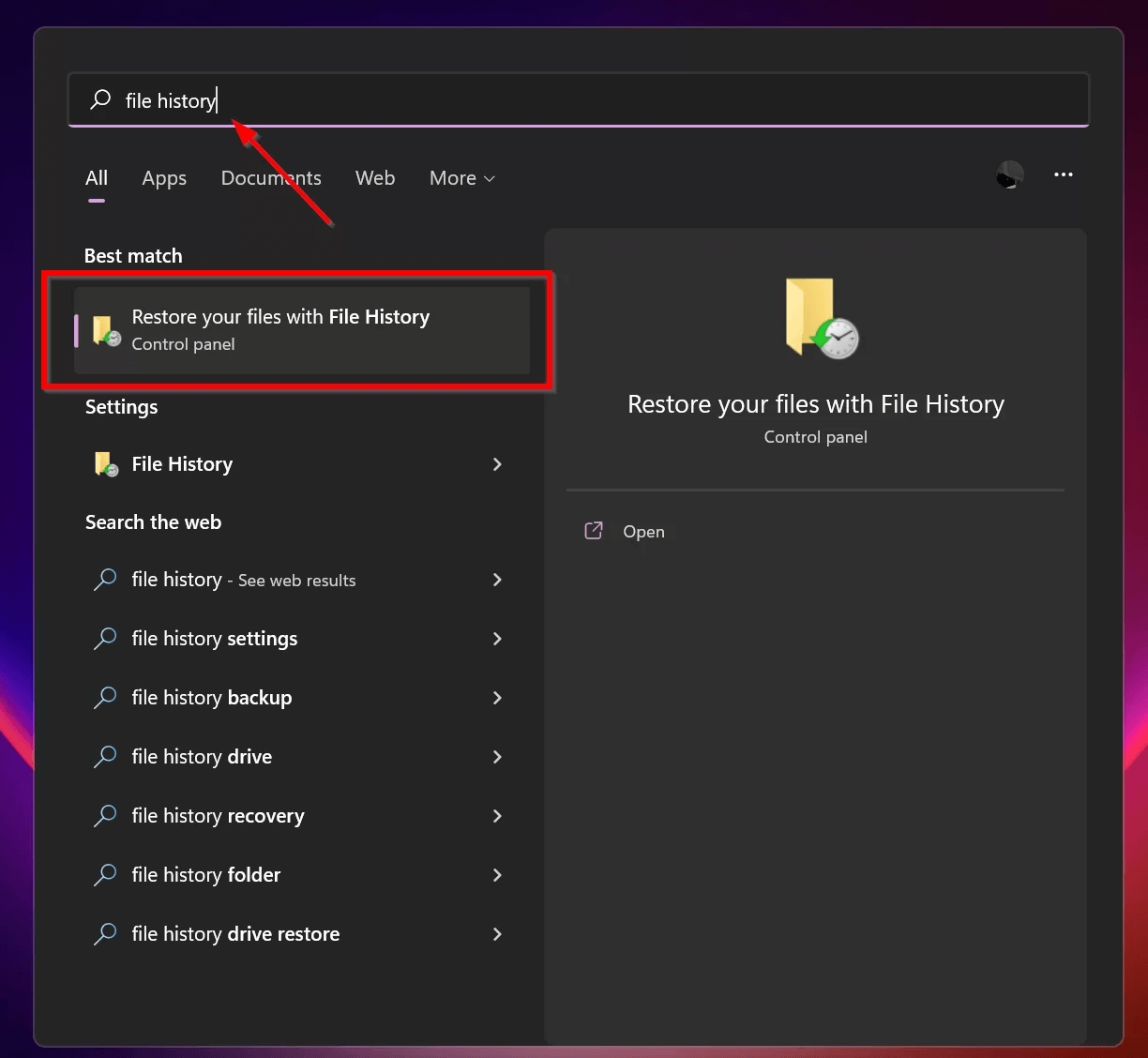
Task: Click inside the file history search field
Action: pos(375,99)
